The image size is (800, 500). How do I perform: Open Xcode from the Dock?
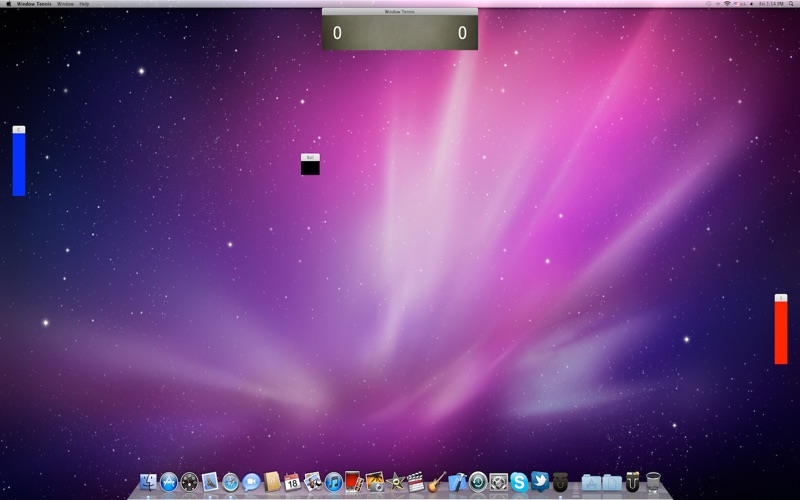point(457,482)
